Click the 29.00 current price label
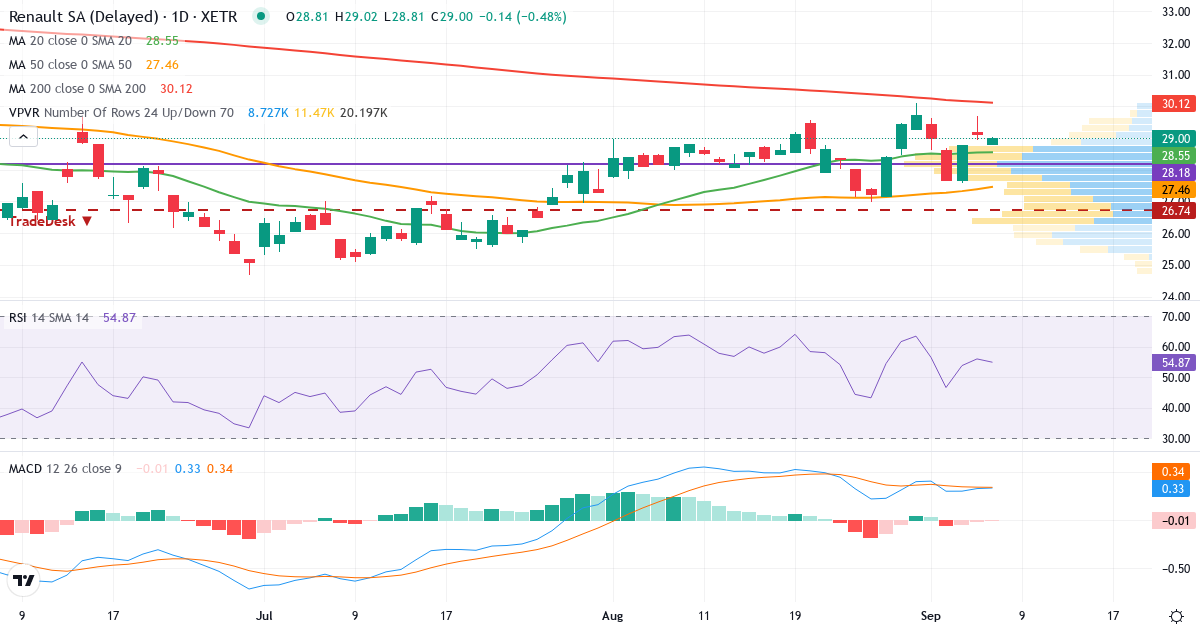Image resolution: width=1200 pixels, height=630 pixels. (x=1174, y=139)
